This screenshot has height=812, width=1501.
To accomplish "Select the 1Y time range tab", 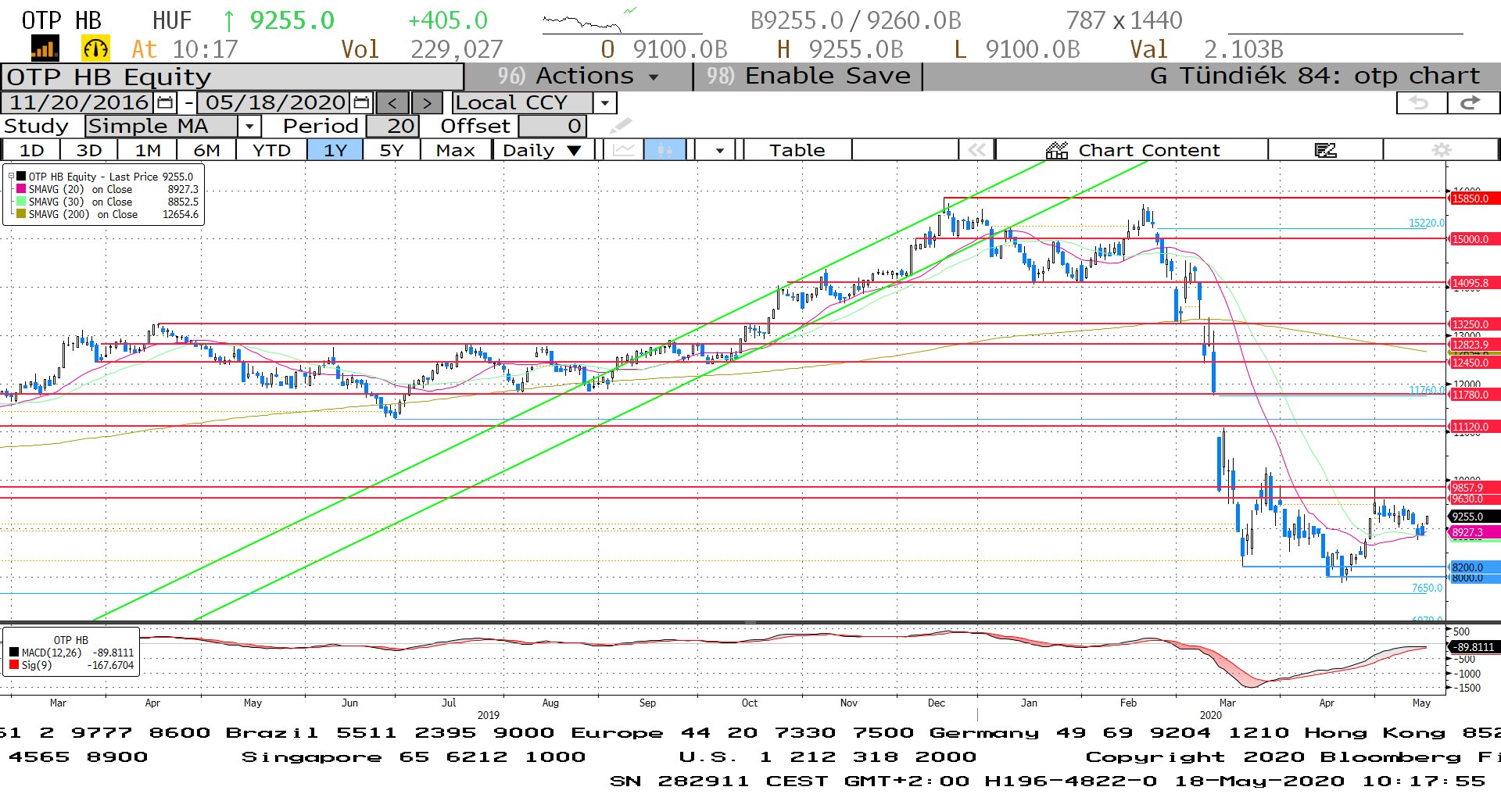I will tap(335, 150).
